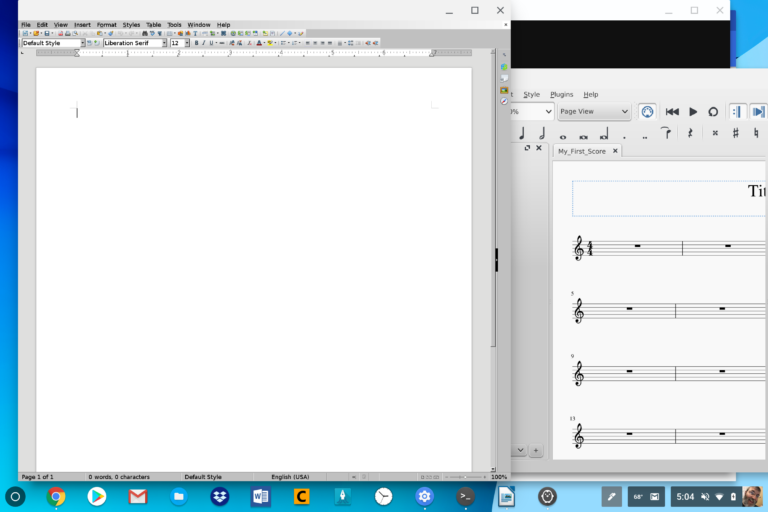Select the tie icon in note toolbar

665,133
